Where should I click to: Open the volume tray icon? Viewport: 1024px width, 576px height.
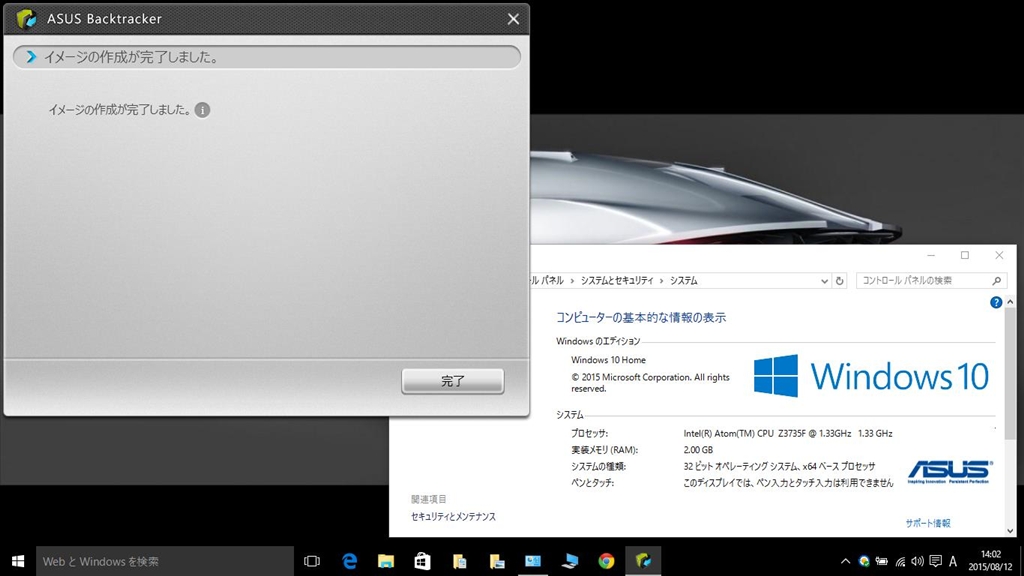[918, 561]
